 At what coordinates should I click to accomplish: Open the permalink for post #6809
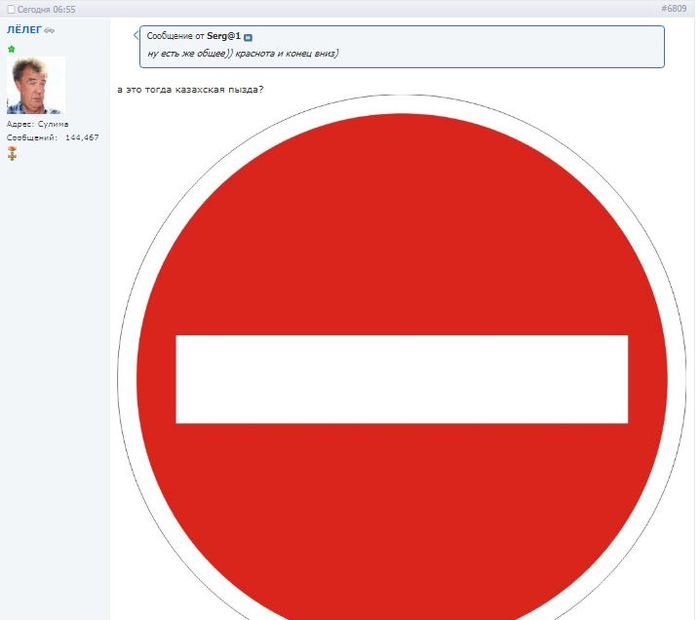[x=673, y=9]
